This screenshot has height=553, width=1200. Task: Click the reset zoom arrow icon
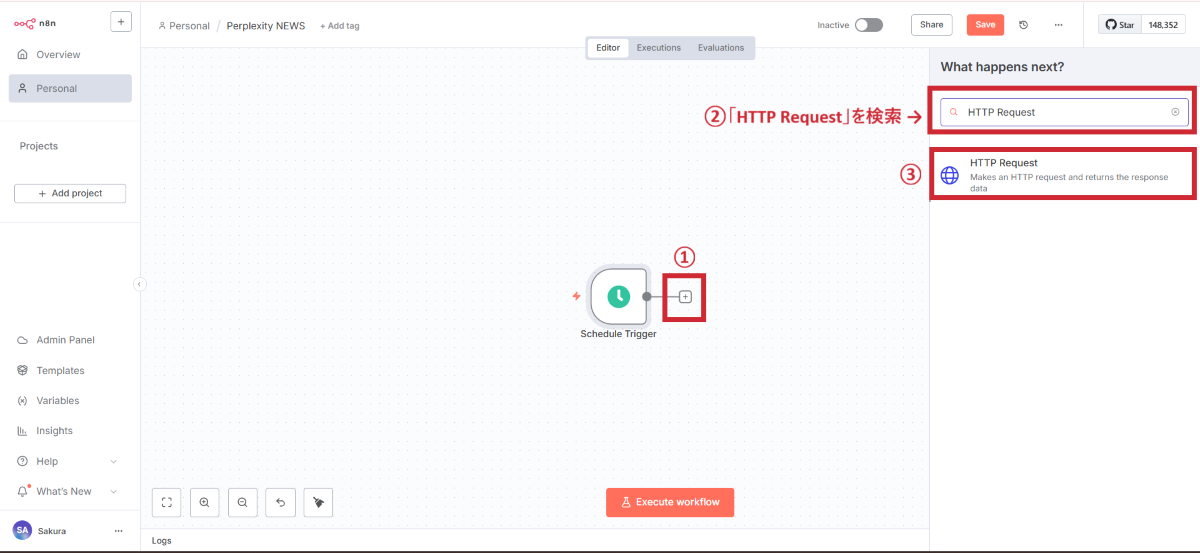click(x=280, y=503)
